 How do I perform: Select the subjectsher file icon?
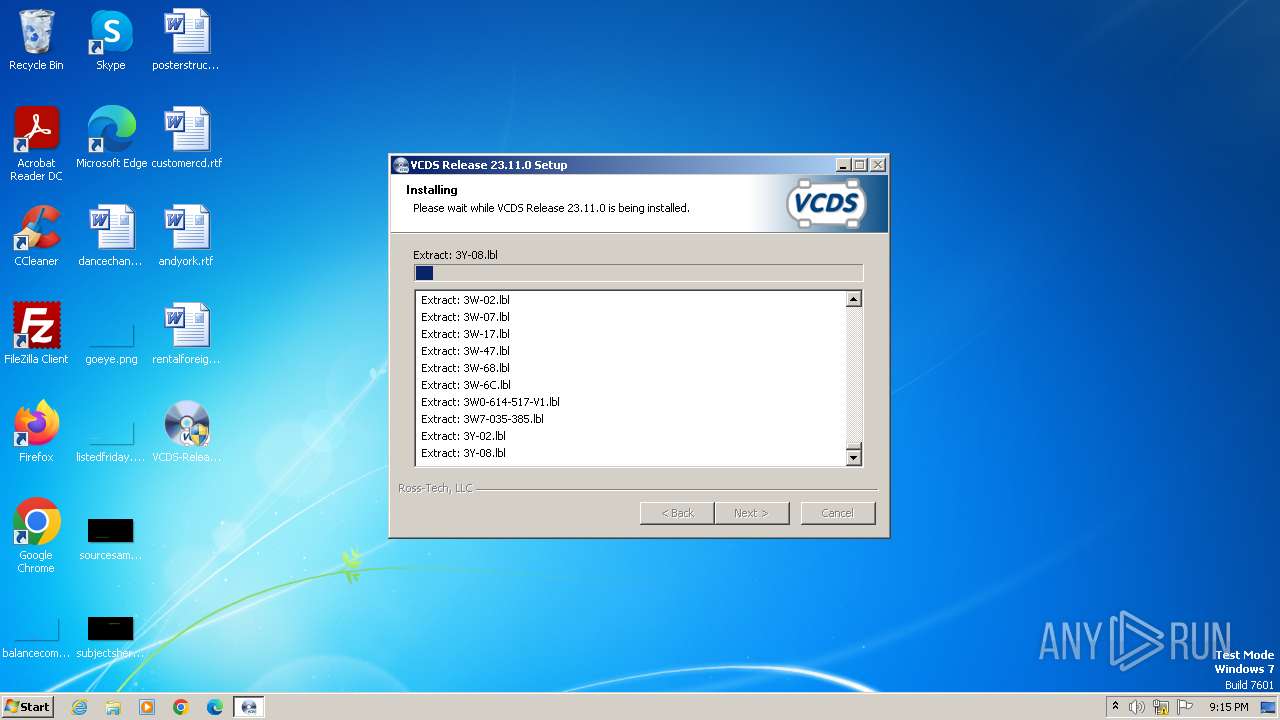pyautogui.click(x=111, y=636)
